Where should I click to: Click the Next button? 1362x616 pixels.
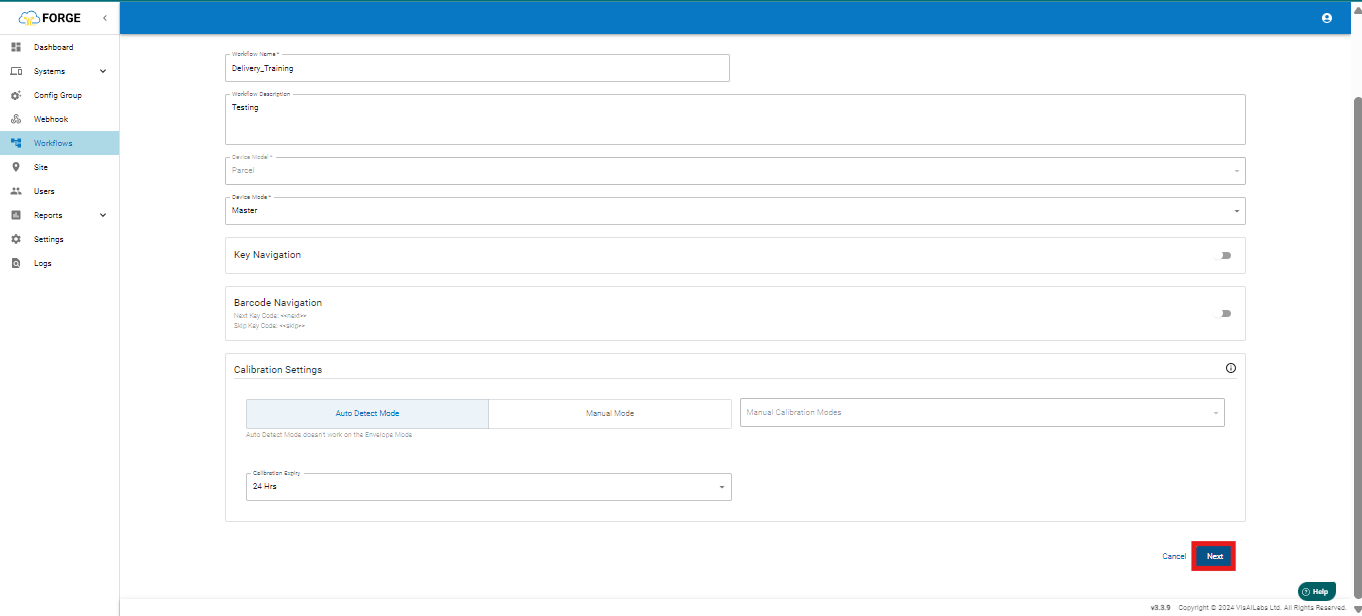tap(1214, 556)
